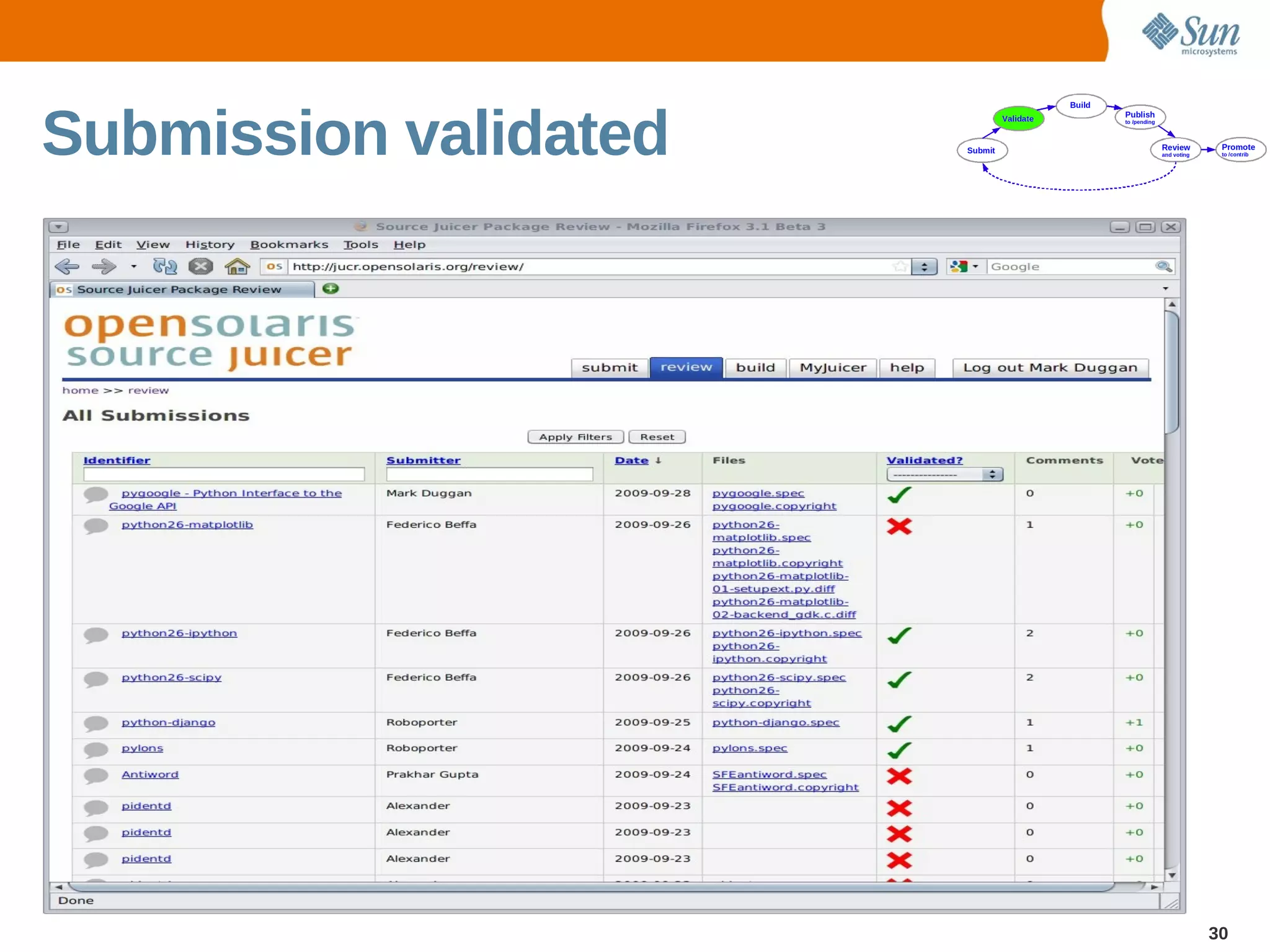Open the Edit menu

(108, 245)
